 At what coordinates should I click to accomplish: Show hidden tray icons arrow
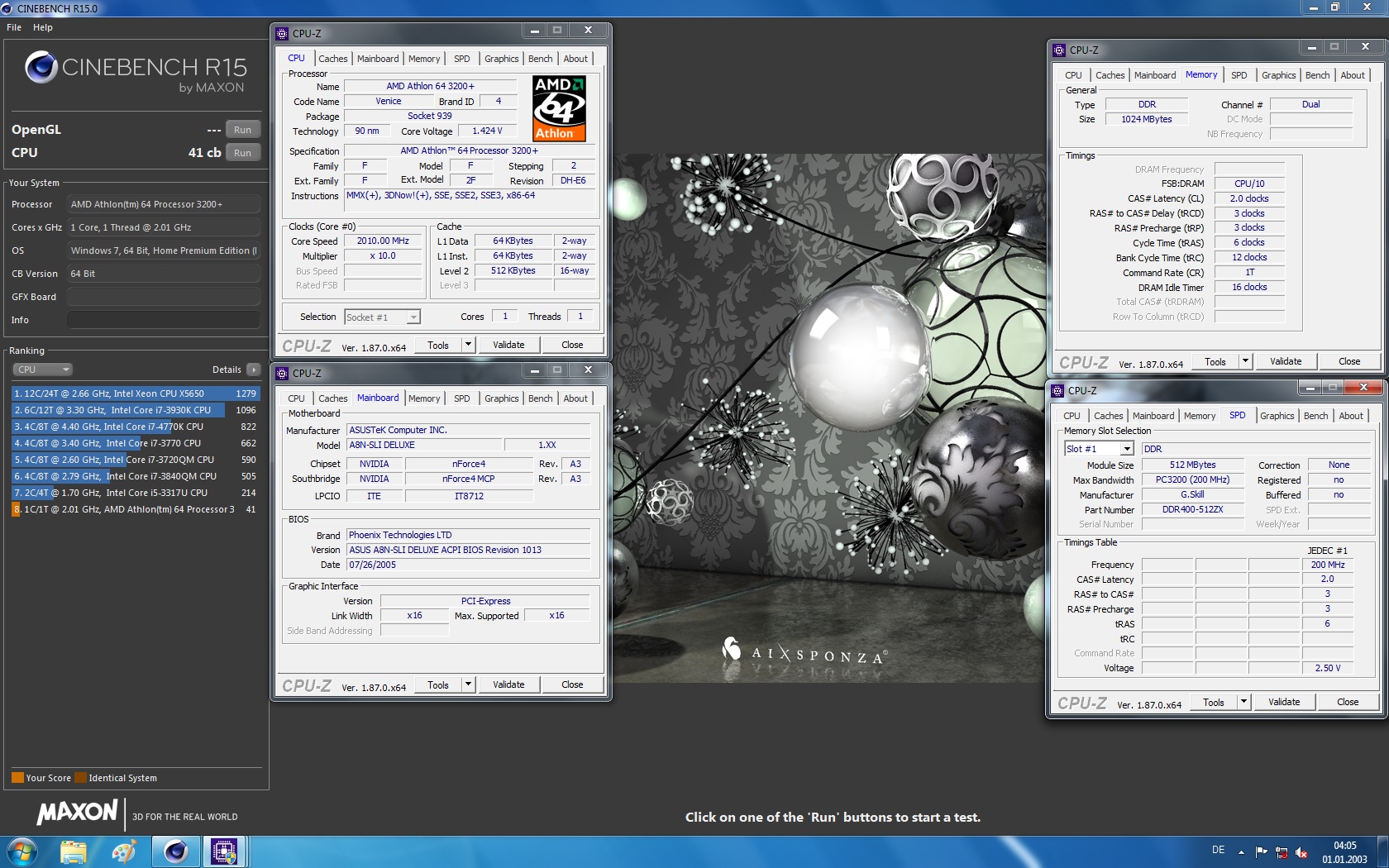pos(1241,851)
